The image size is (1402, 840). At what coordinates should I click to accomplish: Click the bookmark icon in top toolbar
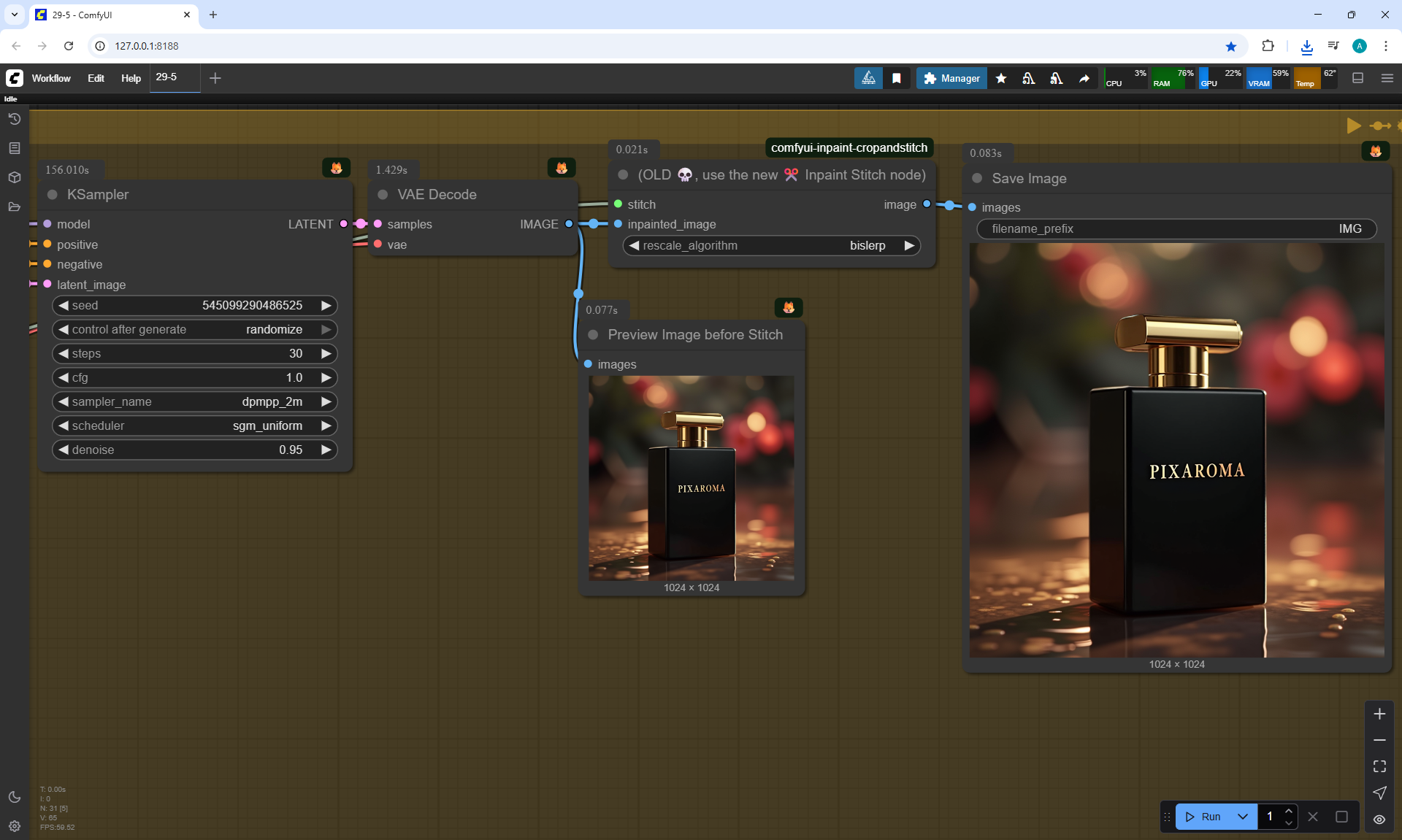[x=897, y=78]
